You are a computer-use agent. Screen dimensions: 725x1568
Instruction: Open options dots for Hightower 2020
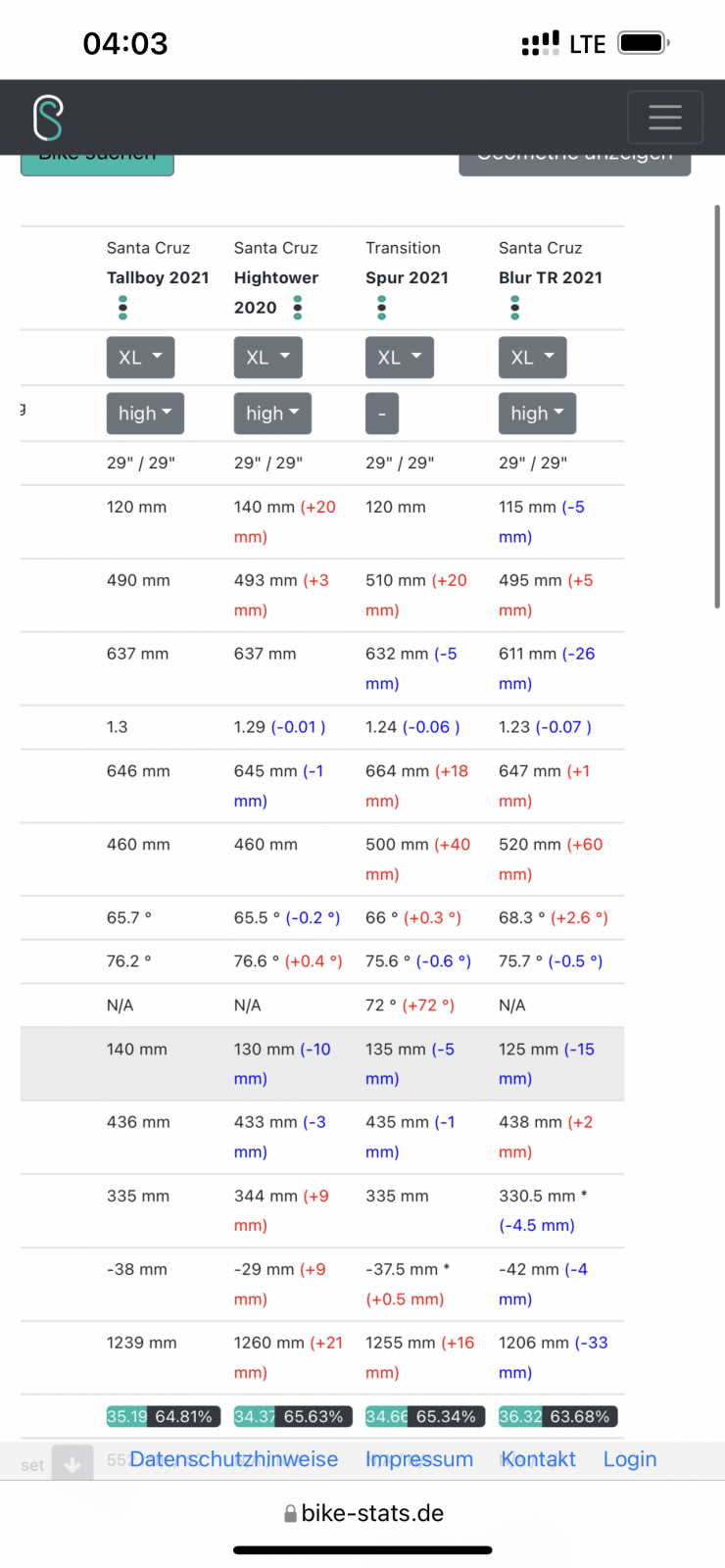point(298,308)
